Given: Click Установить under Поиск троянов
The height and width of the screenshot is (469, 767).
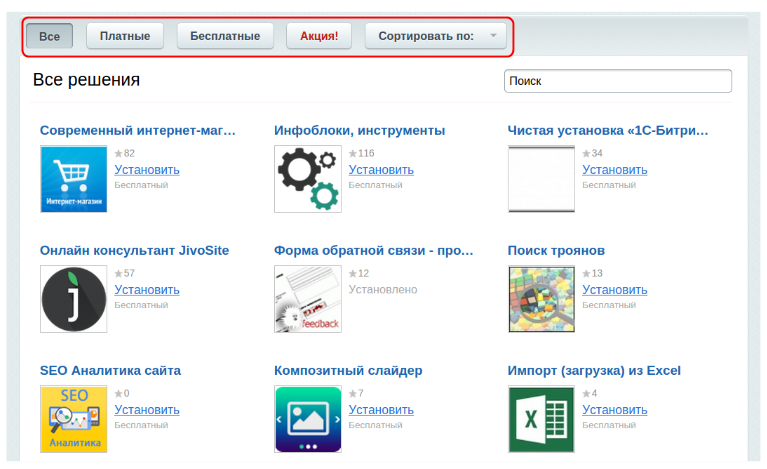Looking at the screenshot, I should (614, 290).
